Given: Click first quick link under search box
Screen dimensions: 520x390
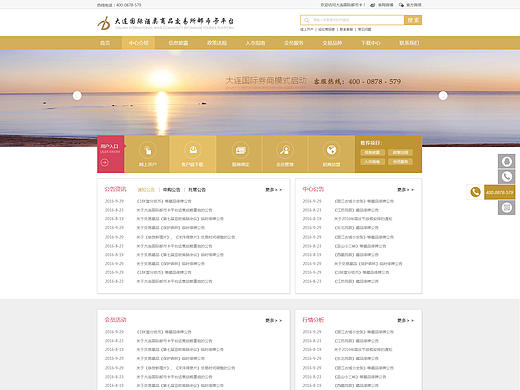Looking at the screenshot, I should [307, 29].
